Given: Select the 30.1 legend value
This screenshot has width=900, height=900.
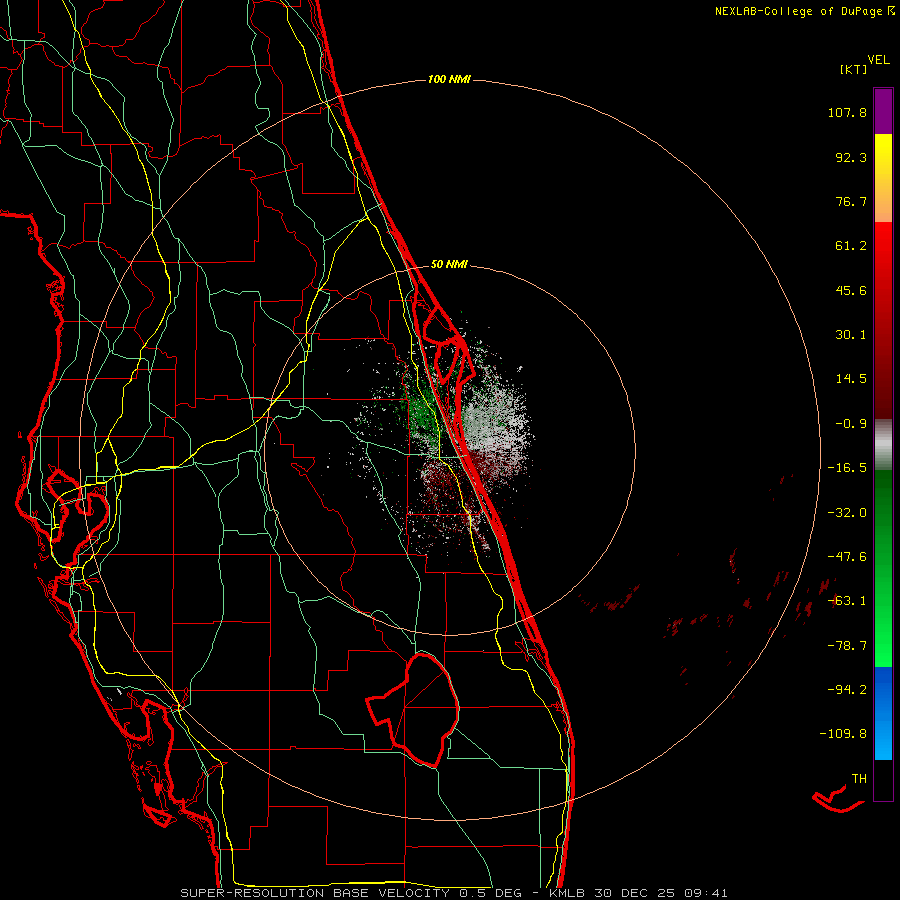Looking at the screenshot, I should (851, 335).
